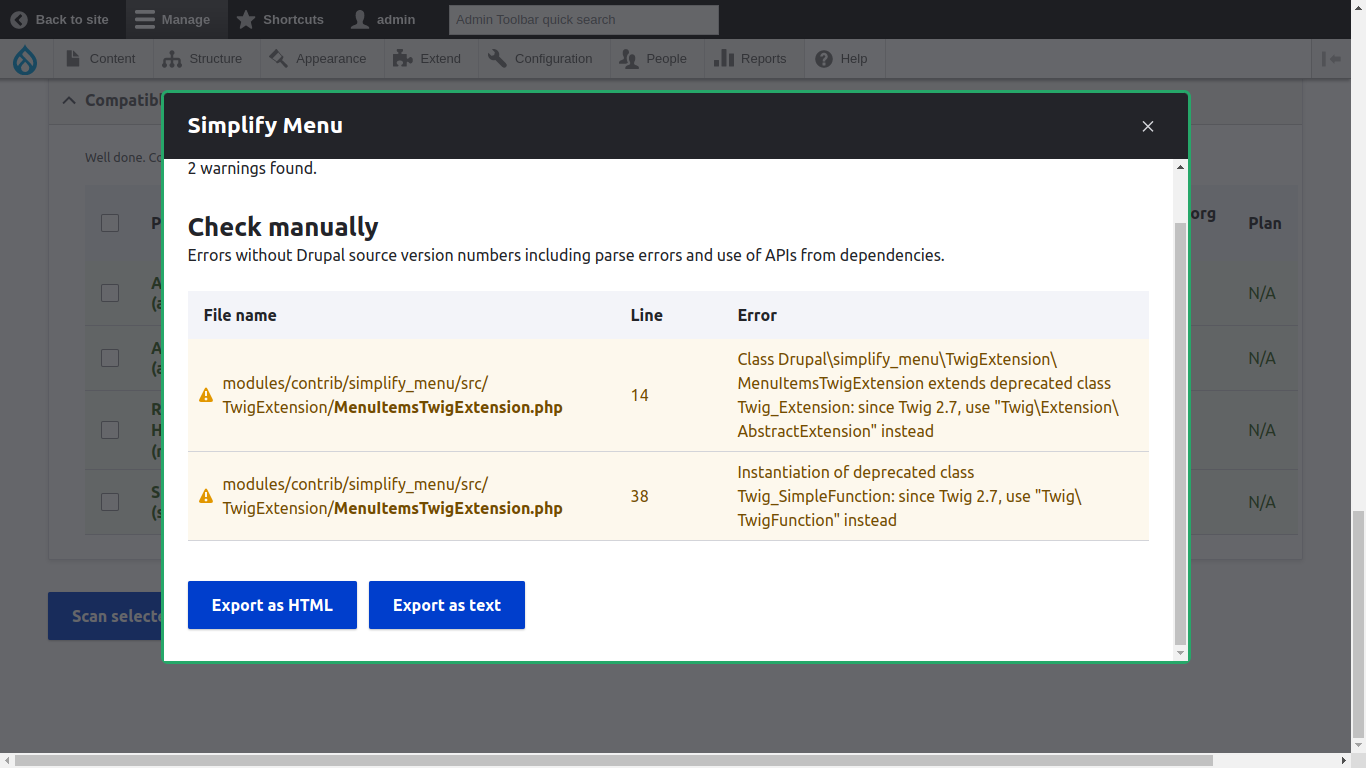Open the People menu

(x=654, y=59)
